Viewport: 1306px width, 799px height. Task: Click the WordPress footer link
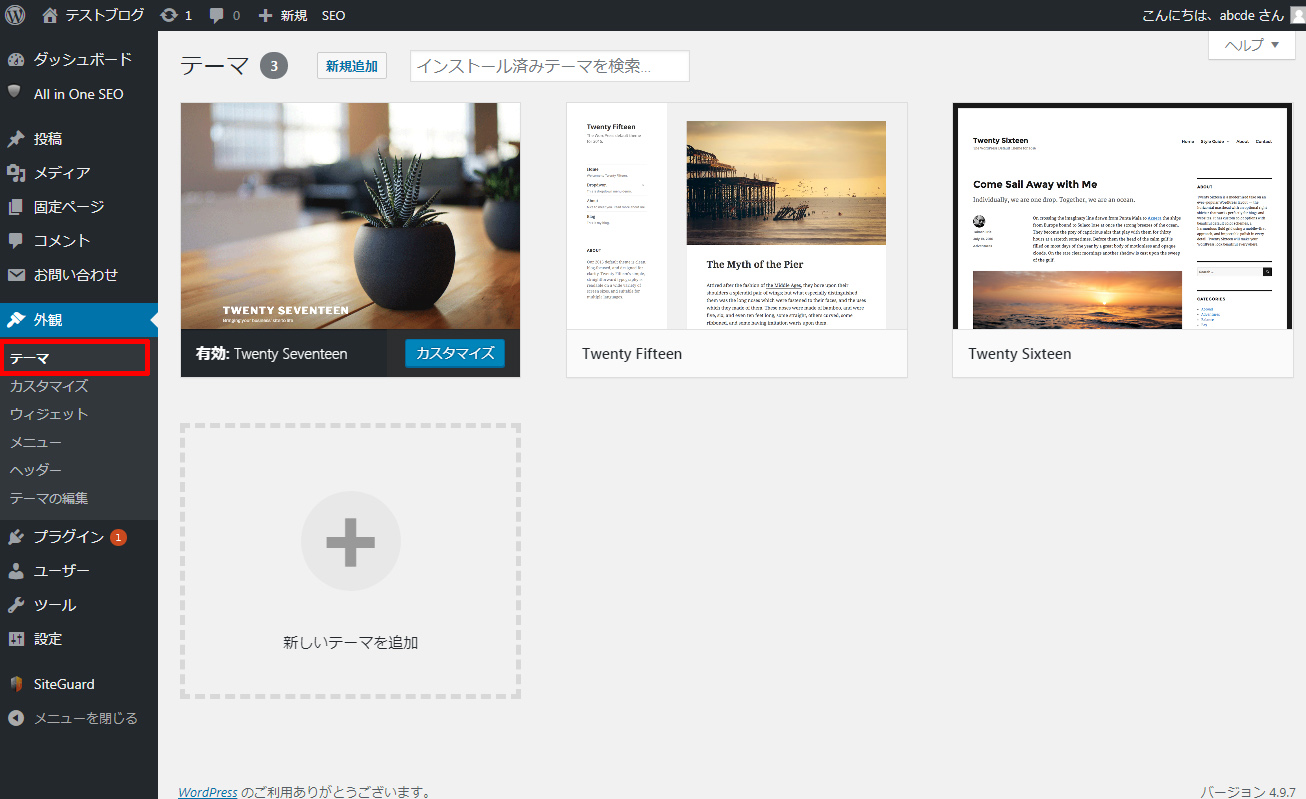pos(207,792)
